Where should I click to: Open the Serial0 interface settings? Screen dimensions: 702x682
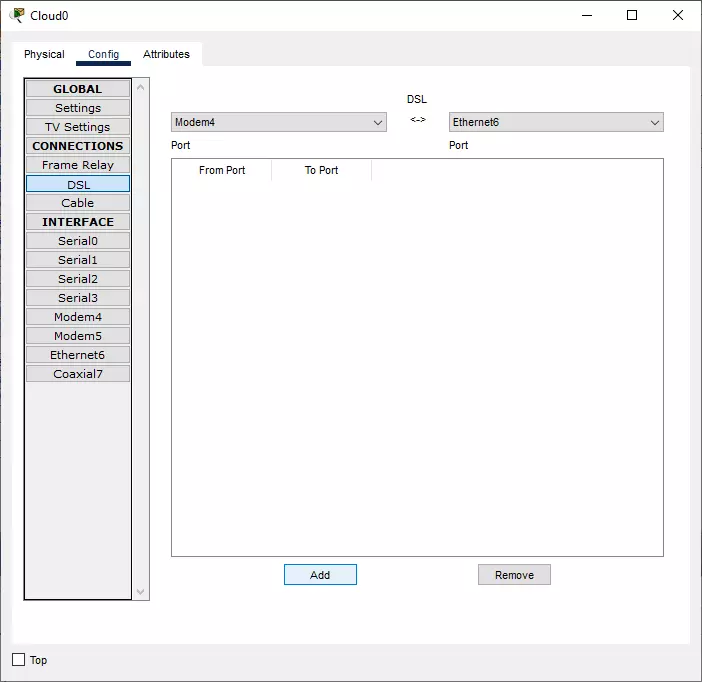(x=78, y=241)
